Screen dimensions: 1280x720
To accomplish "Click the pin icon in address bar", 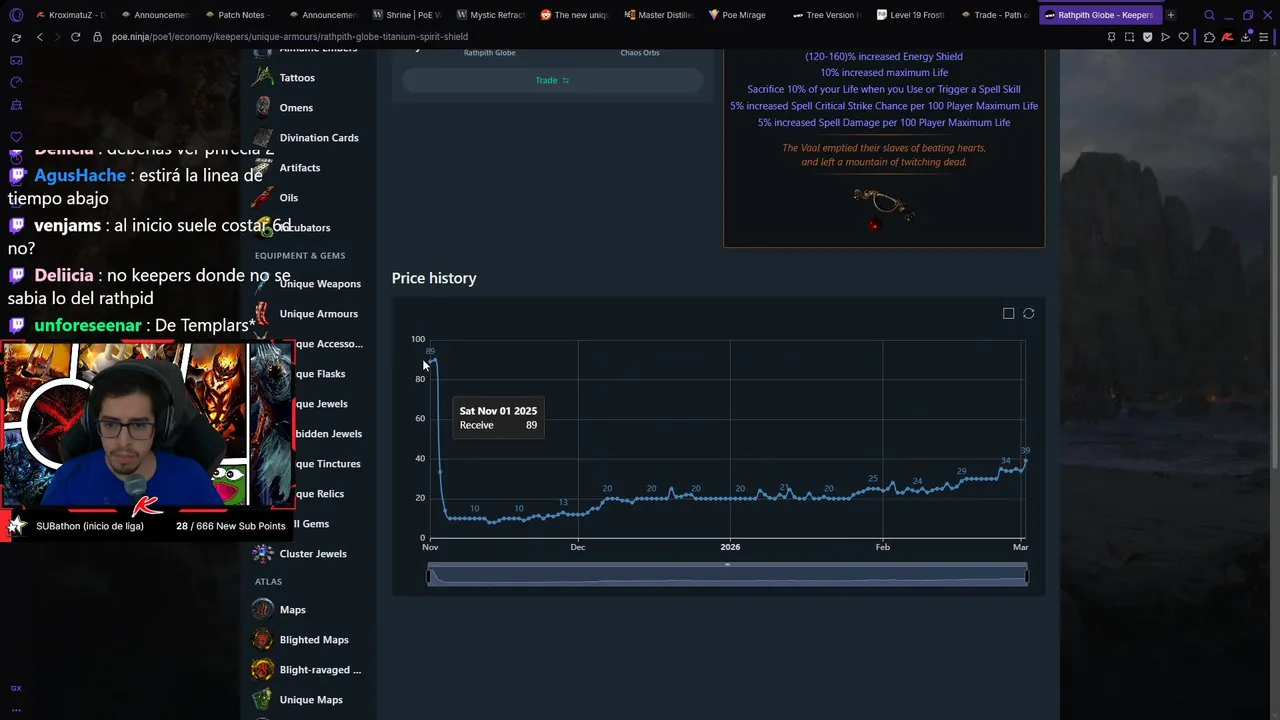I will (x=1111, y=37).
